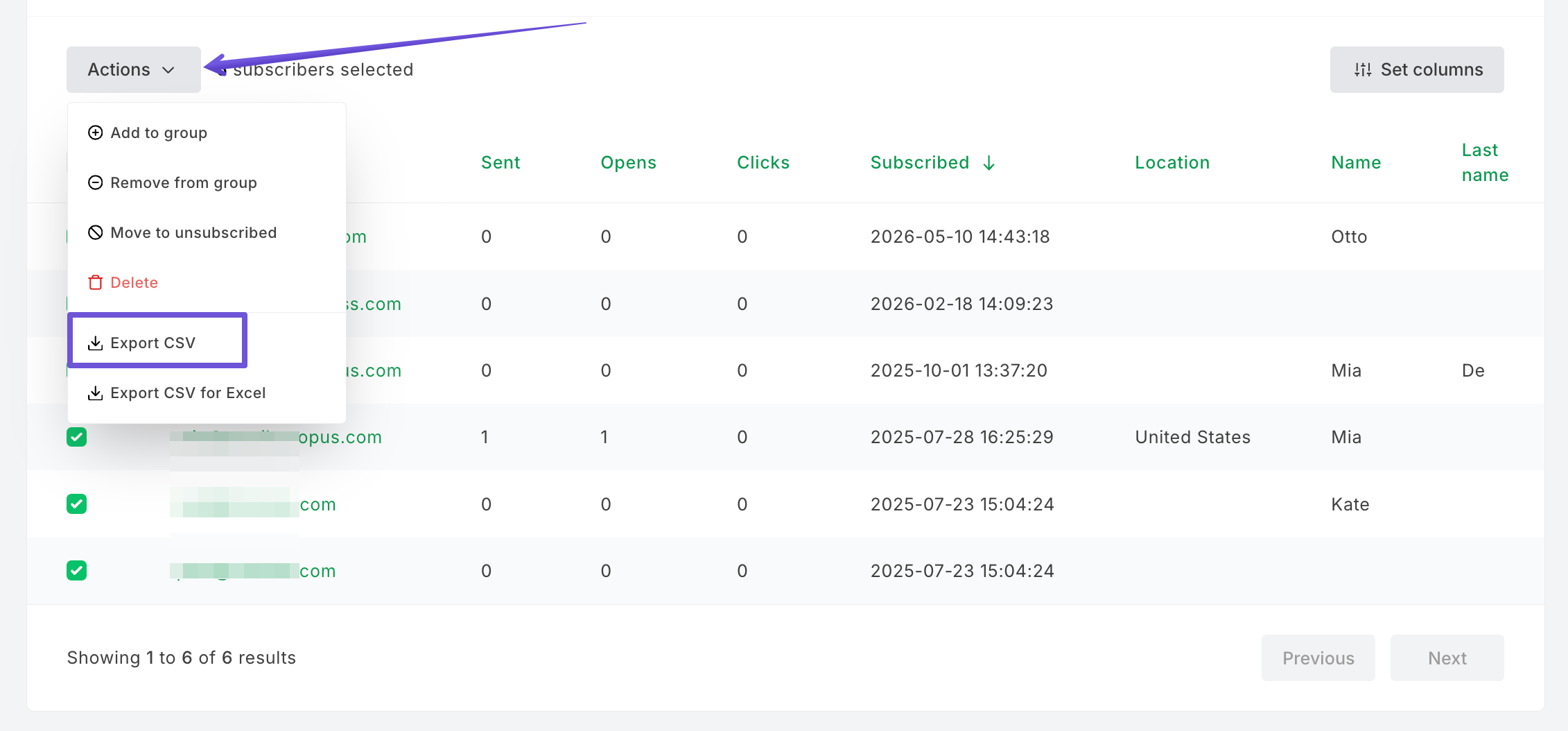Click the download icon beside Export CSV
The image size is (1568, 731).
pos(96,343)
